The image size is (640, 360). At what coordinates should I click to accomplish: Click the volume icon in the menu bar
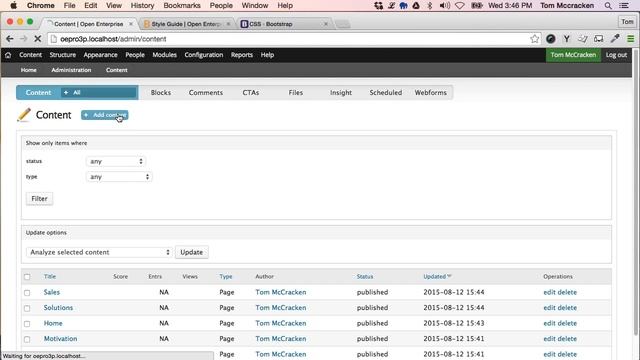[x=444, y=5]
